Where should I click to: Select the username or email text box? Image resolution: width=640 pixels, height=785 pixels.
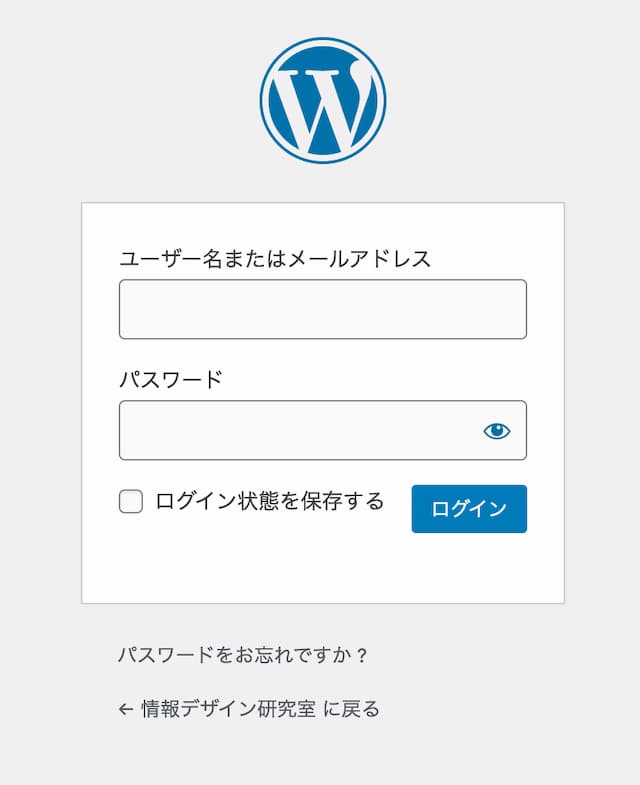click(322, 309)
